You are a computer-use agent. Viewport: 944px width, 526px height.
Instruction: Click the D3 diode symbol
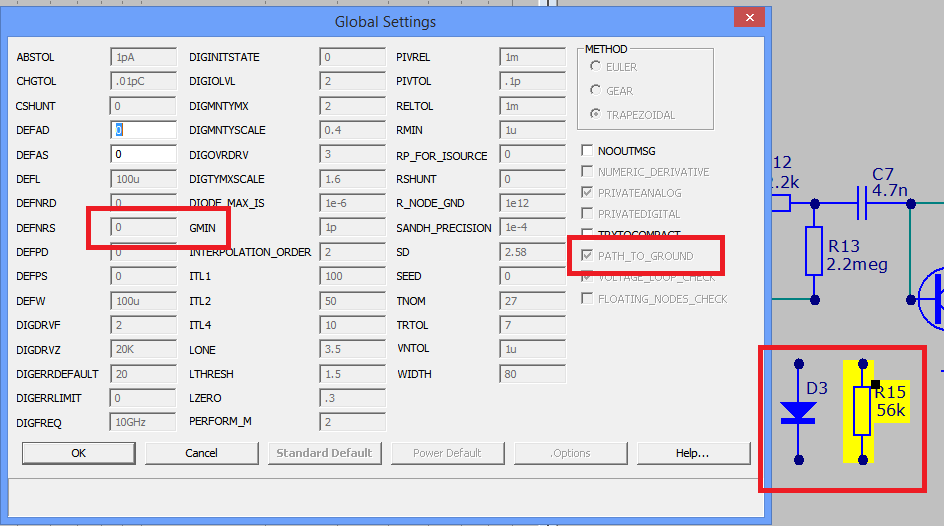798,412
